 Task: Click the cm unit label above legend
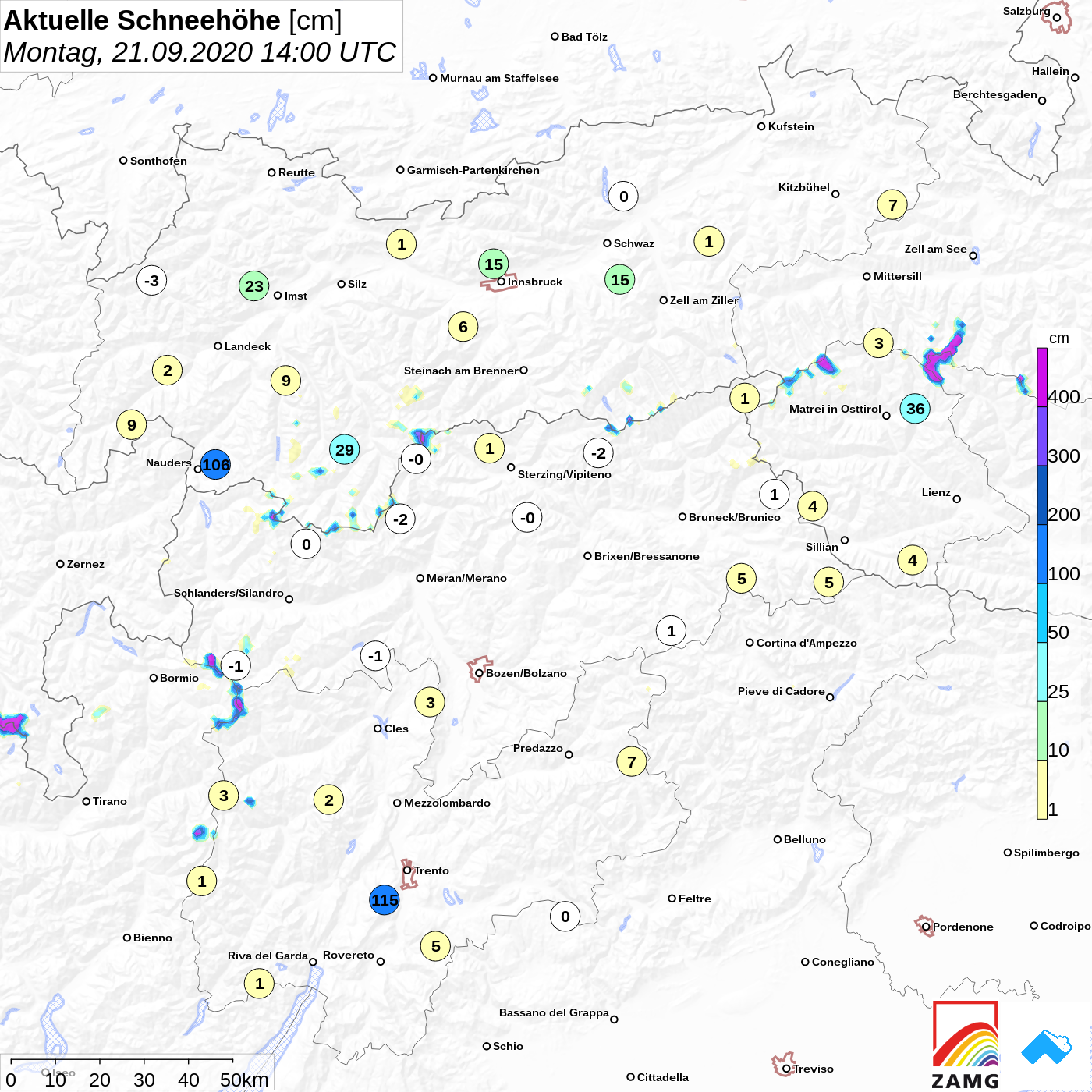click(x=1058, y=338)
